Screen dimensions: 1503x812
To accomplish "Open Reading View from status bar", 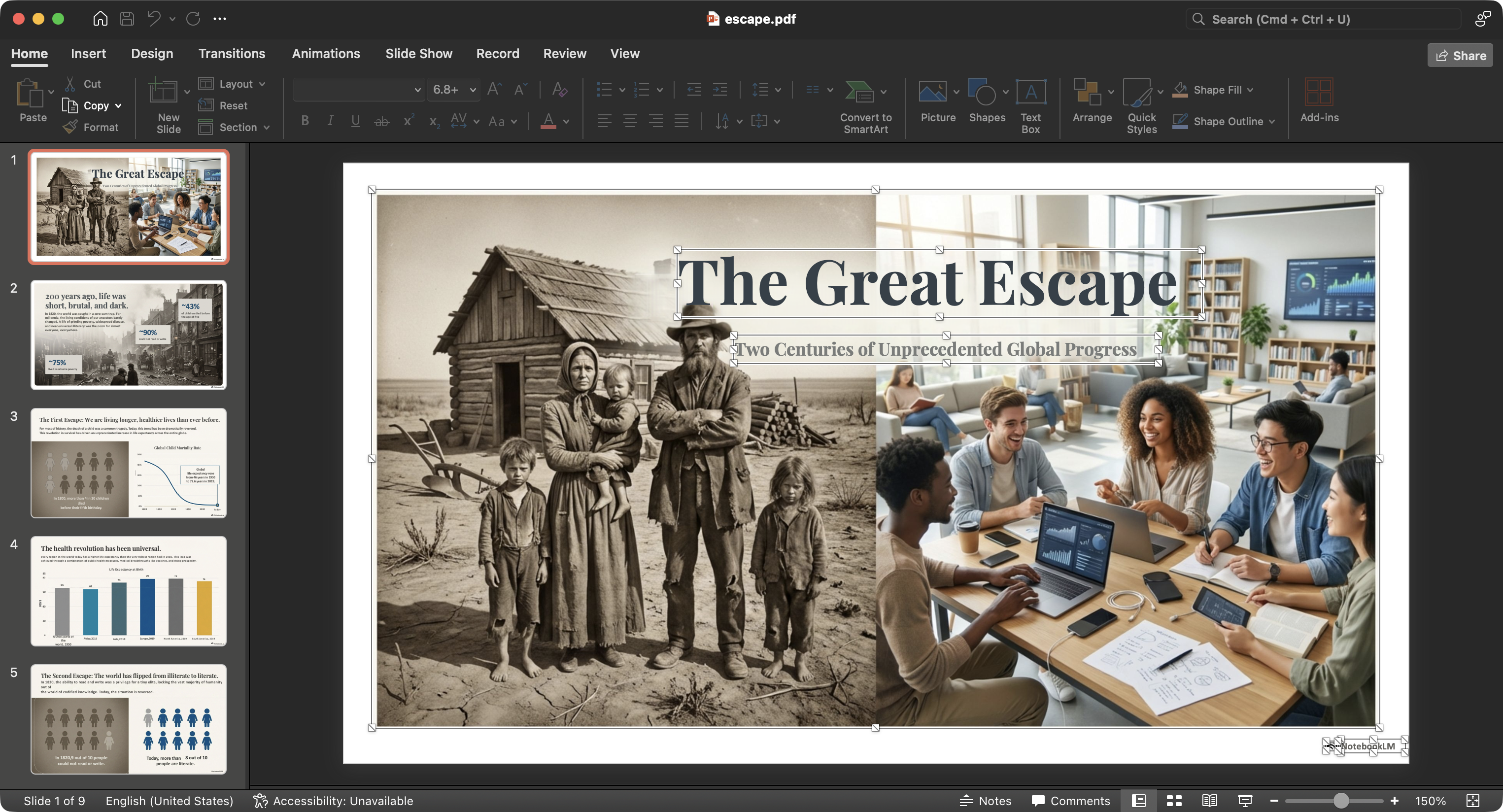I will (1209, 801).
